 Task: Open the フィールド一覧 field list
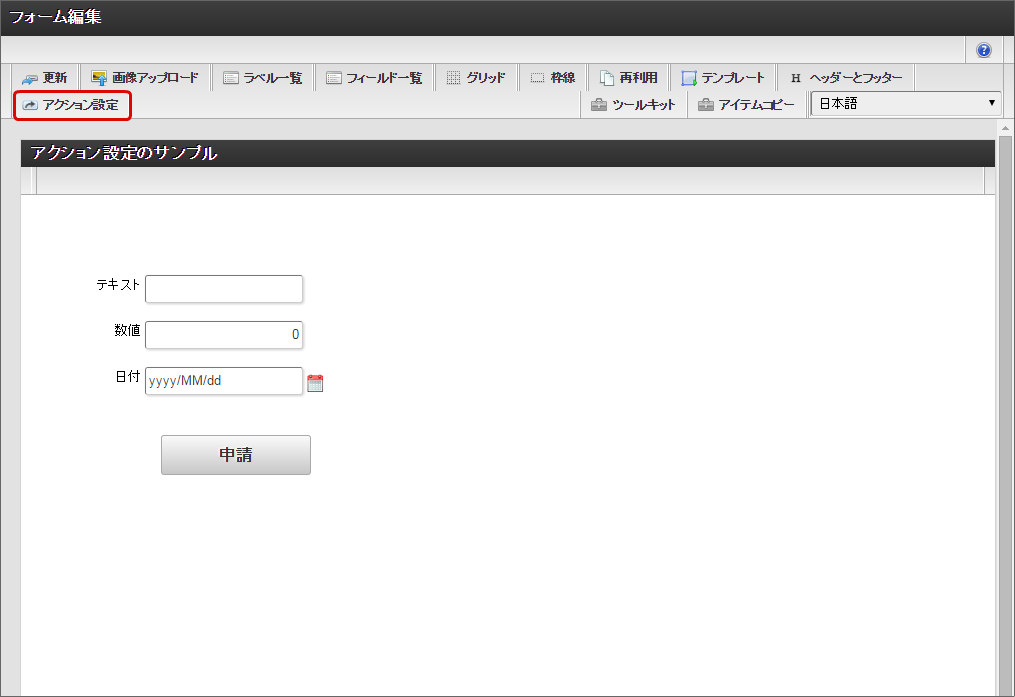(374, 78)
